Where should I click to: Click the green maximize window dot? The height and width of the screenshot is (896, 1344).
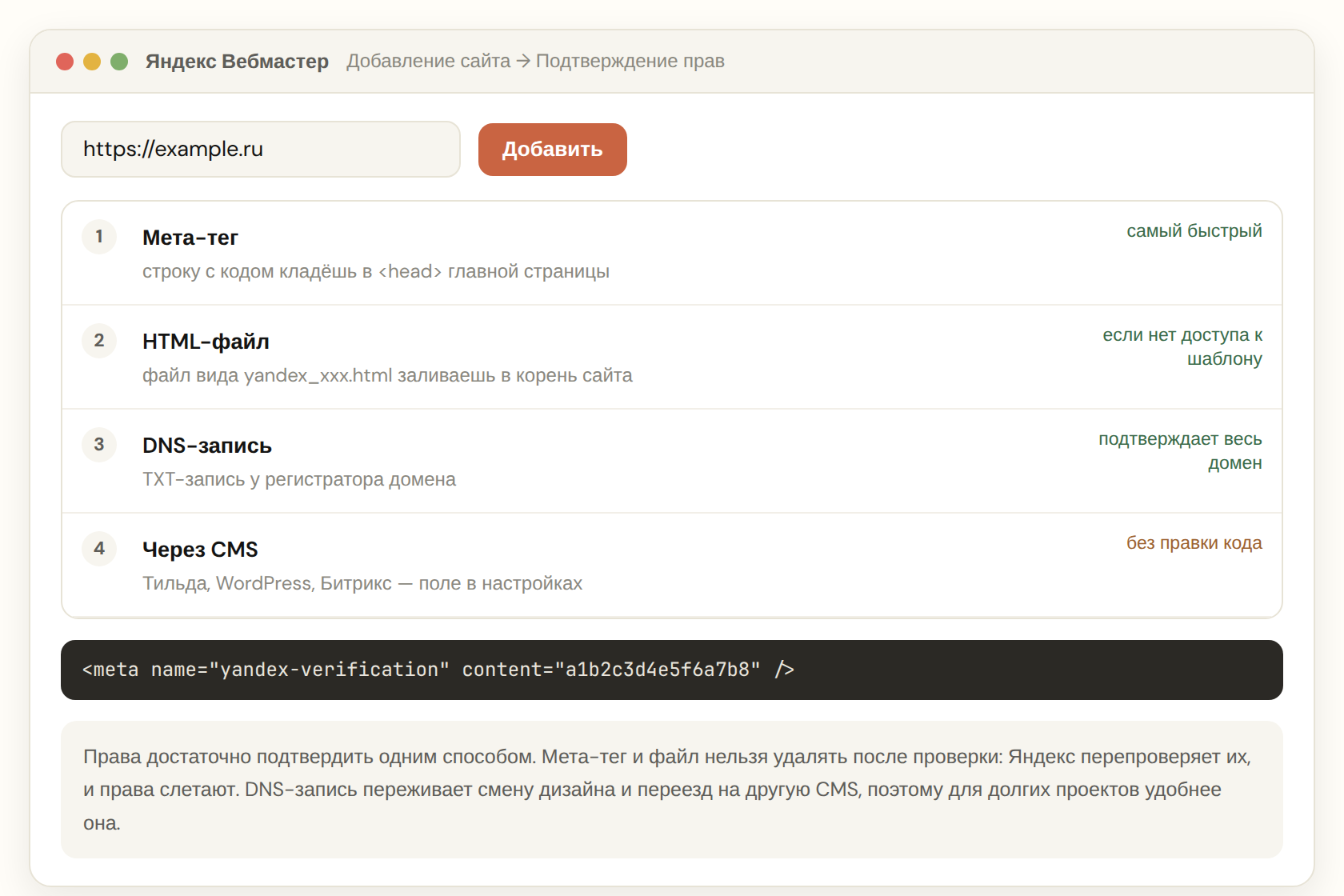tap(119, 62)
